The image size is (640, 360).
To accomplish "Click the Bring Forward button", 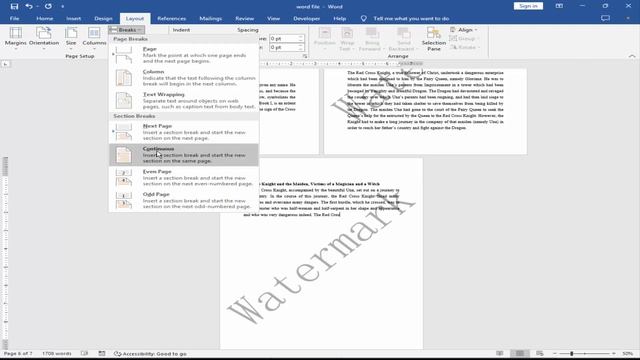I will pos(372,39).
